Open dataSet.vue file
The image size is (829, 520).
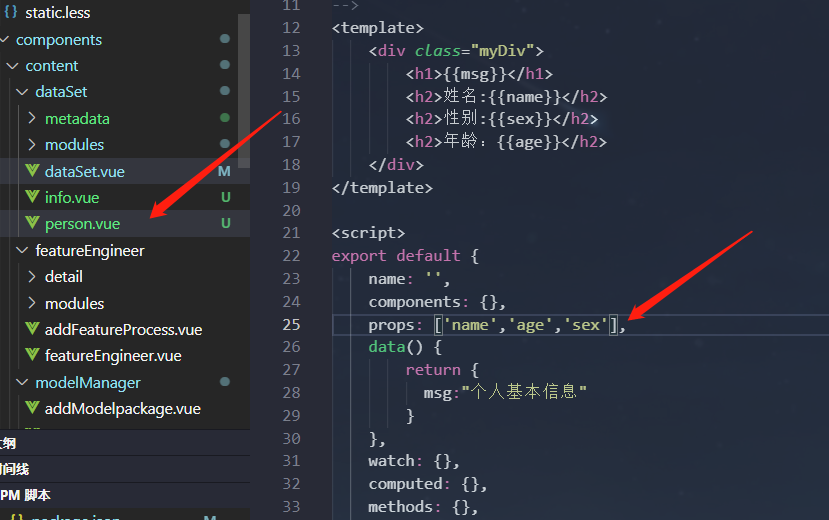[x=85, y=171]
